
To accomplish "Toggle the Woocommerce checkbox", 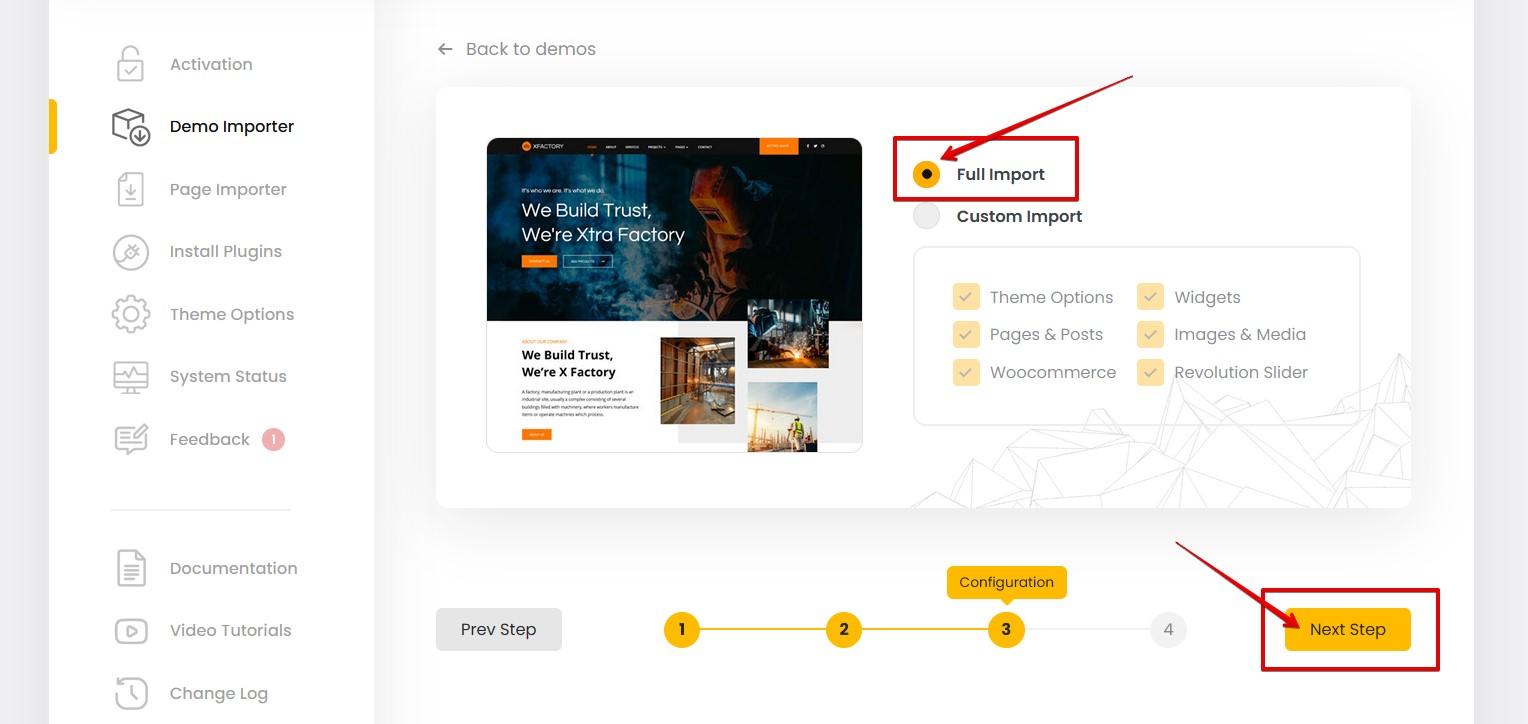I will (966, 372).
